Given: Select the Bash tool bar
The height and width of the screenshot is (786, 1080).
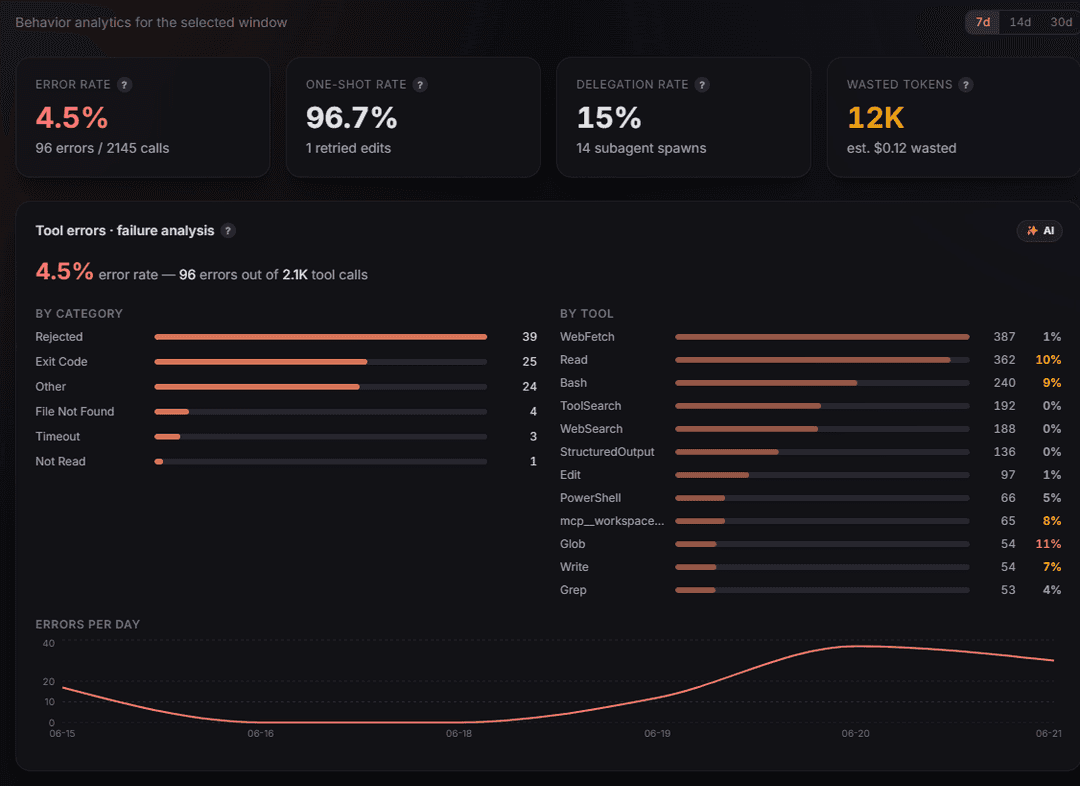Looking at the screenshot, I should pos(822,383).
